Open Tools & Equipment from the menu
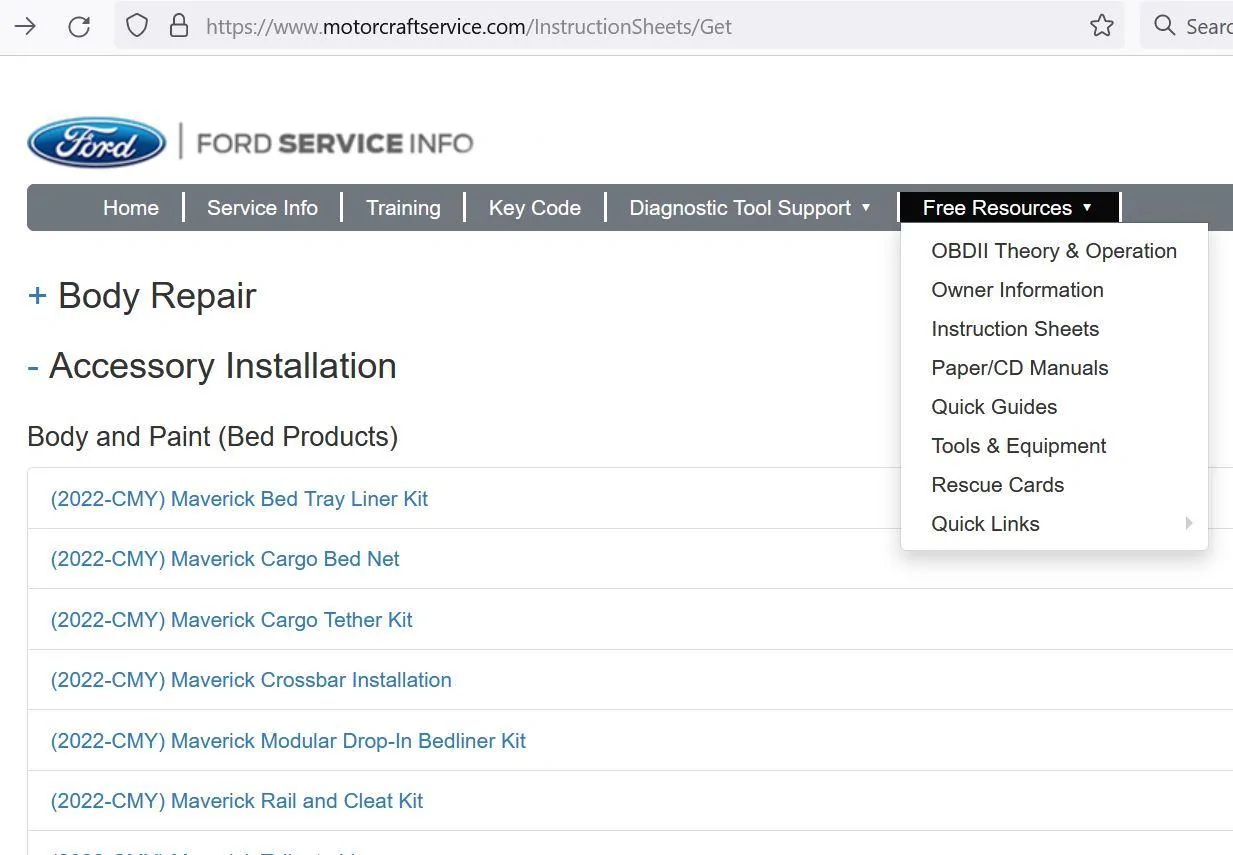Screen dimensions: 1233x855 point(1018,446)
